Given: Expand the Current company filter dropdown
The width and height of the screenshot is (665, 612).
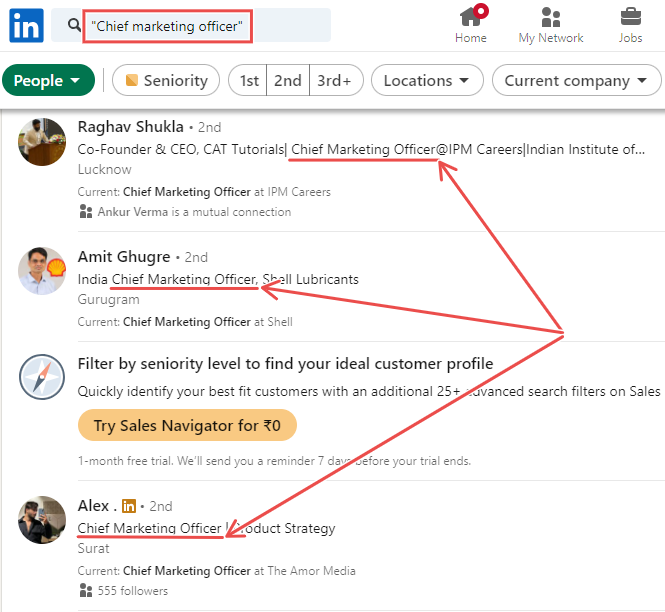Looking at the screenshot, I should pyautogui.click(x=576, y=80).
